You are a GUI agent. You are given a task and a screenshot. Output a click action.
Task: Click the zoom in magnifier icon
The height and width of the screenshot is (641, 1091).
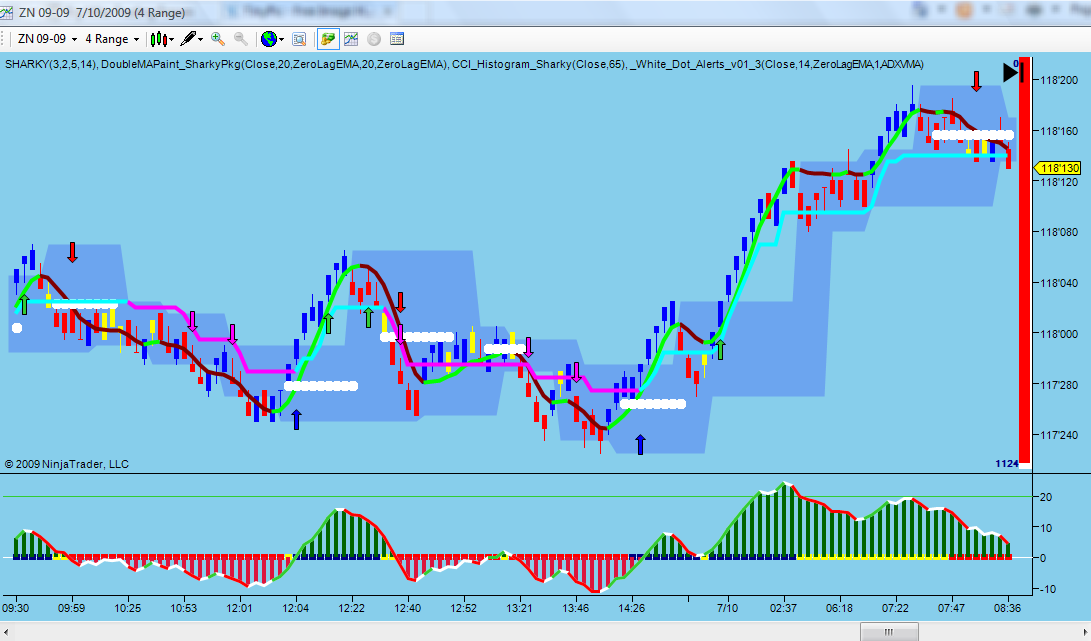pos(218,39)
